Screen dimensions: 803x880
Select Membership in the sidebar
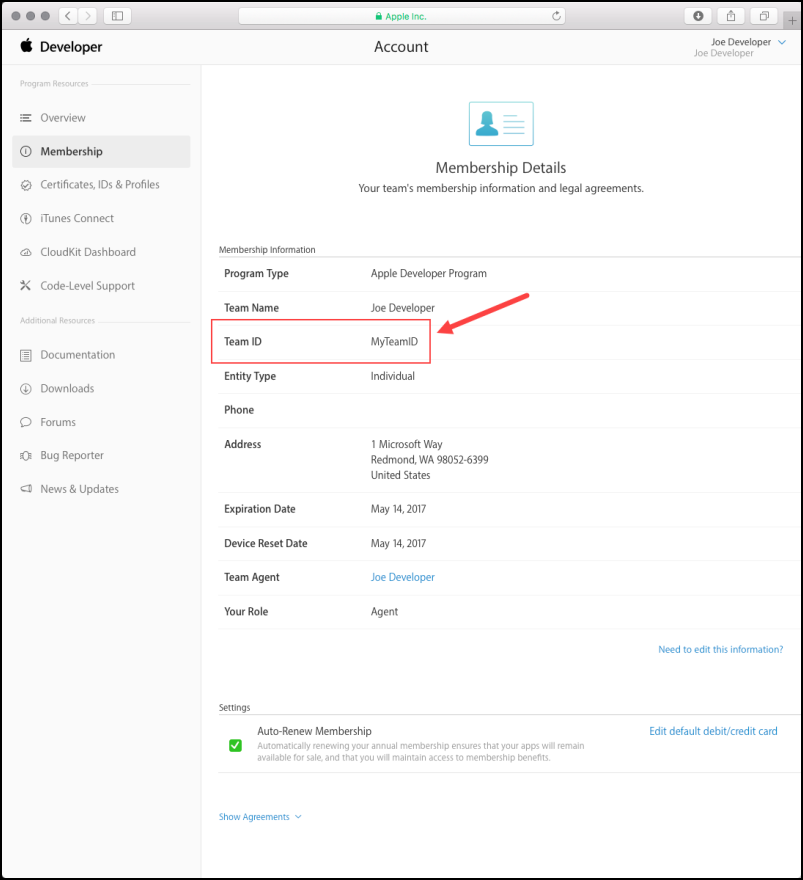coord(101,152)
